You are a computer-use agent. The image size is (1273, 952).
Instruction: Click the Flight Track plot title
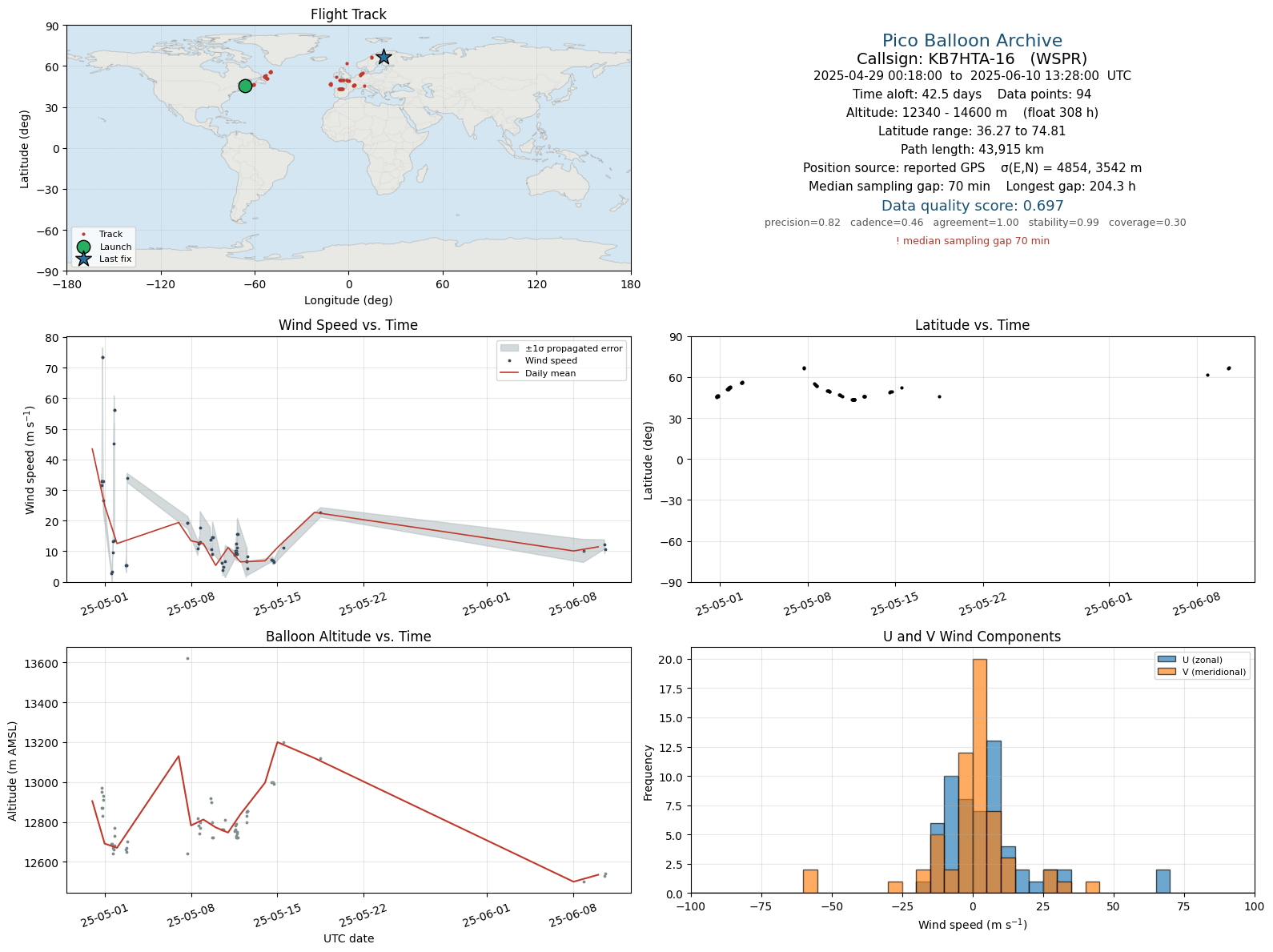pos(348,14)
